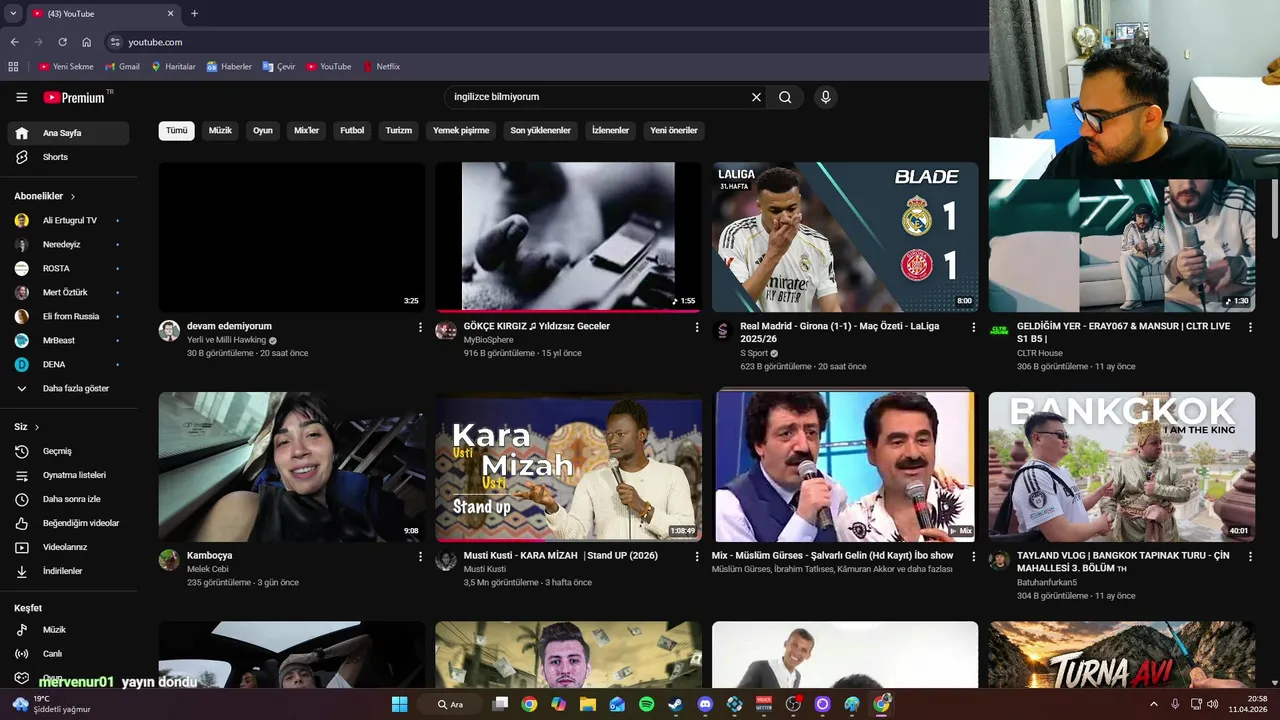Select the Son yüklenenler filter chip
The image size is (1280, 720).
[540, 130]
